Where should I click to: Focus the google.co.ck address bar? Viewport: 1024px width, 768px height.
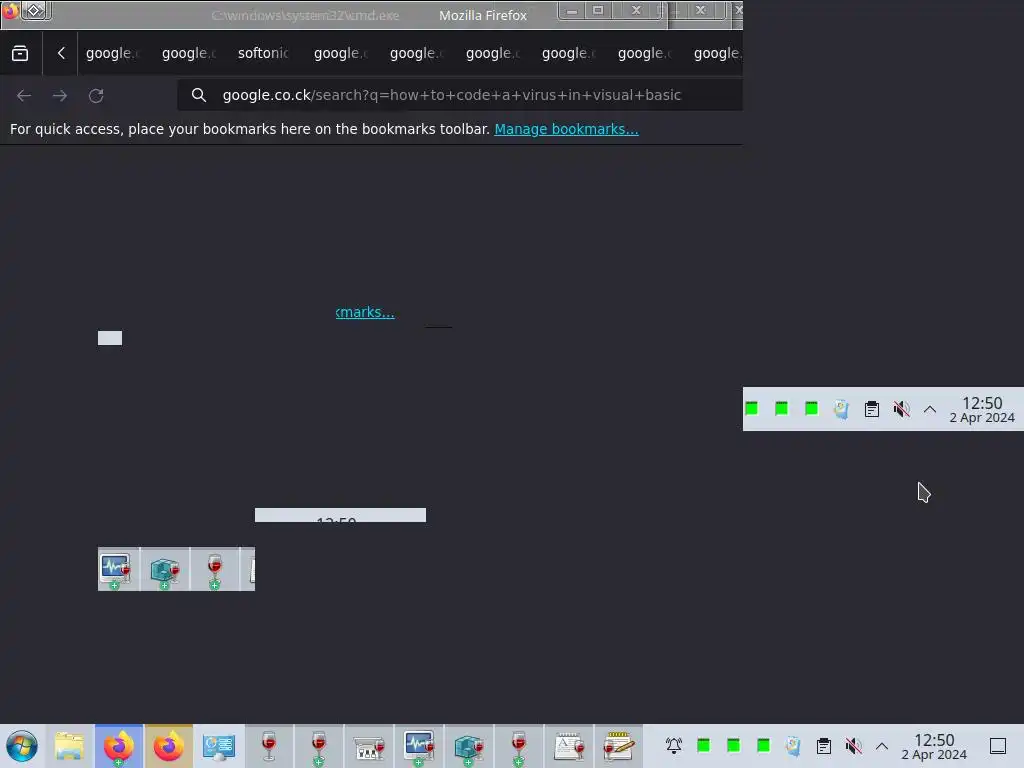pyautogui.click(x=460, y=95)
